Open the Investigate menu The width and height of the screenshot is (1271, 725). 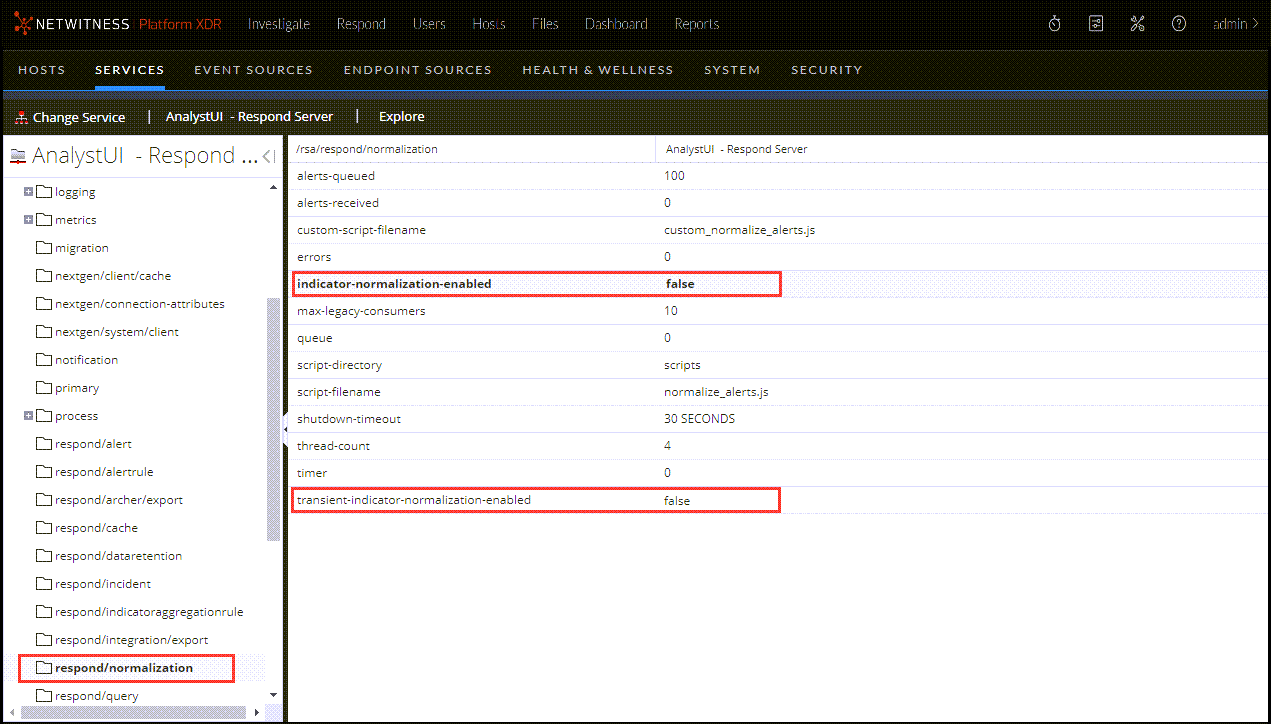click(x=279, y=23)
